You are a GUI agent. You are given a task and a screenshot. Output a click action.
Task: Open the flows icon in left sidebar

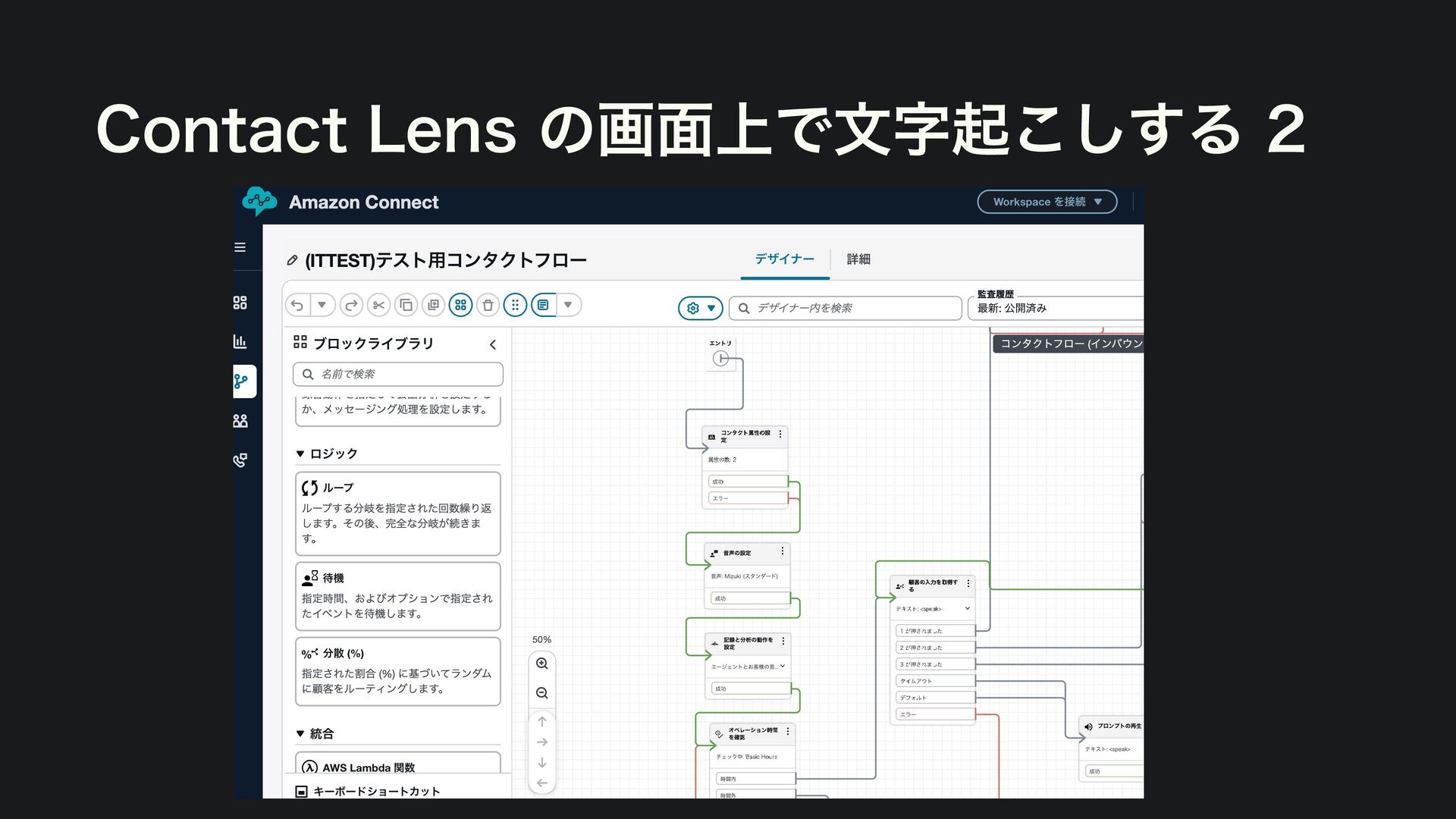[241, 381]
